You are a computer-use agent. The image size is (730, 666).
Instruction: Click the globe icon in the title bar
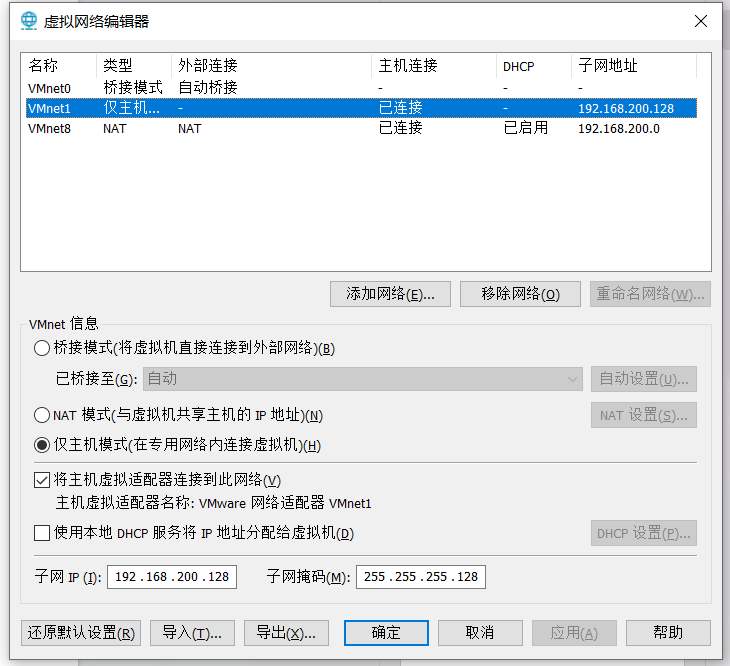29,21
